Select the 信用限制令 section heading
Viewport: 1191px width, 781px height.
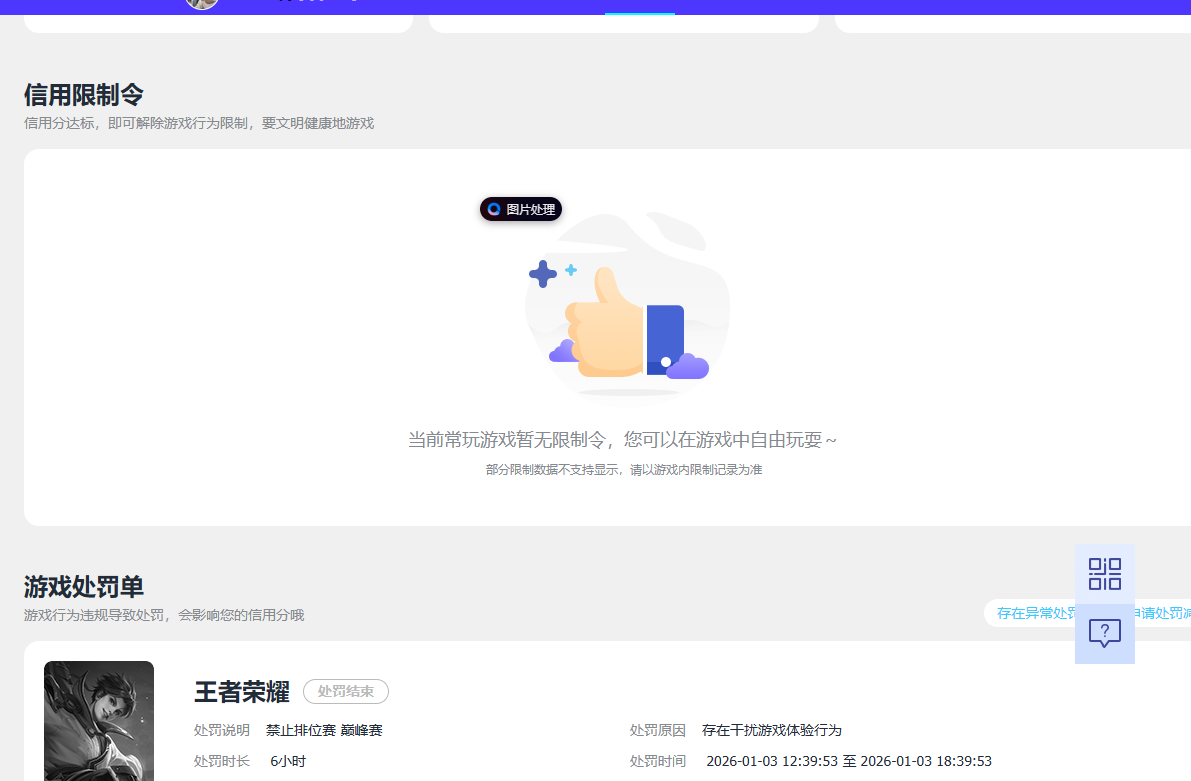84,95
